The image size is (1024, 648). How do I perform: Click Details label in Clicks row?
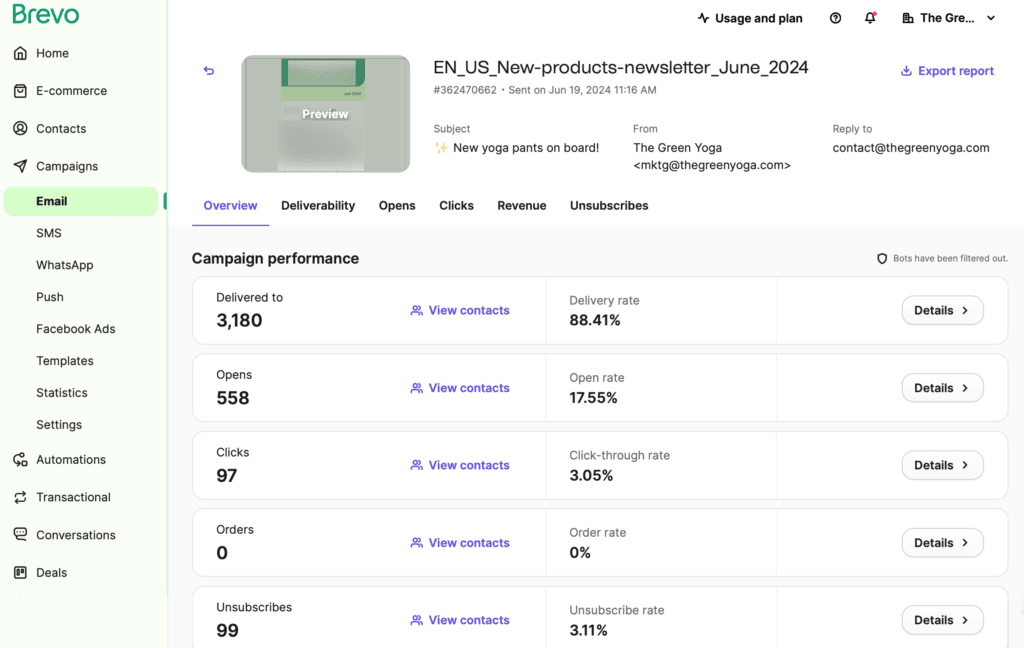tap(933, 465)
